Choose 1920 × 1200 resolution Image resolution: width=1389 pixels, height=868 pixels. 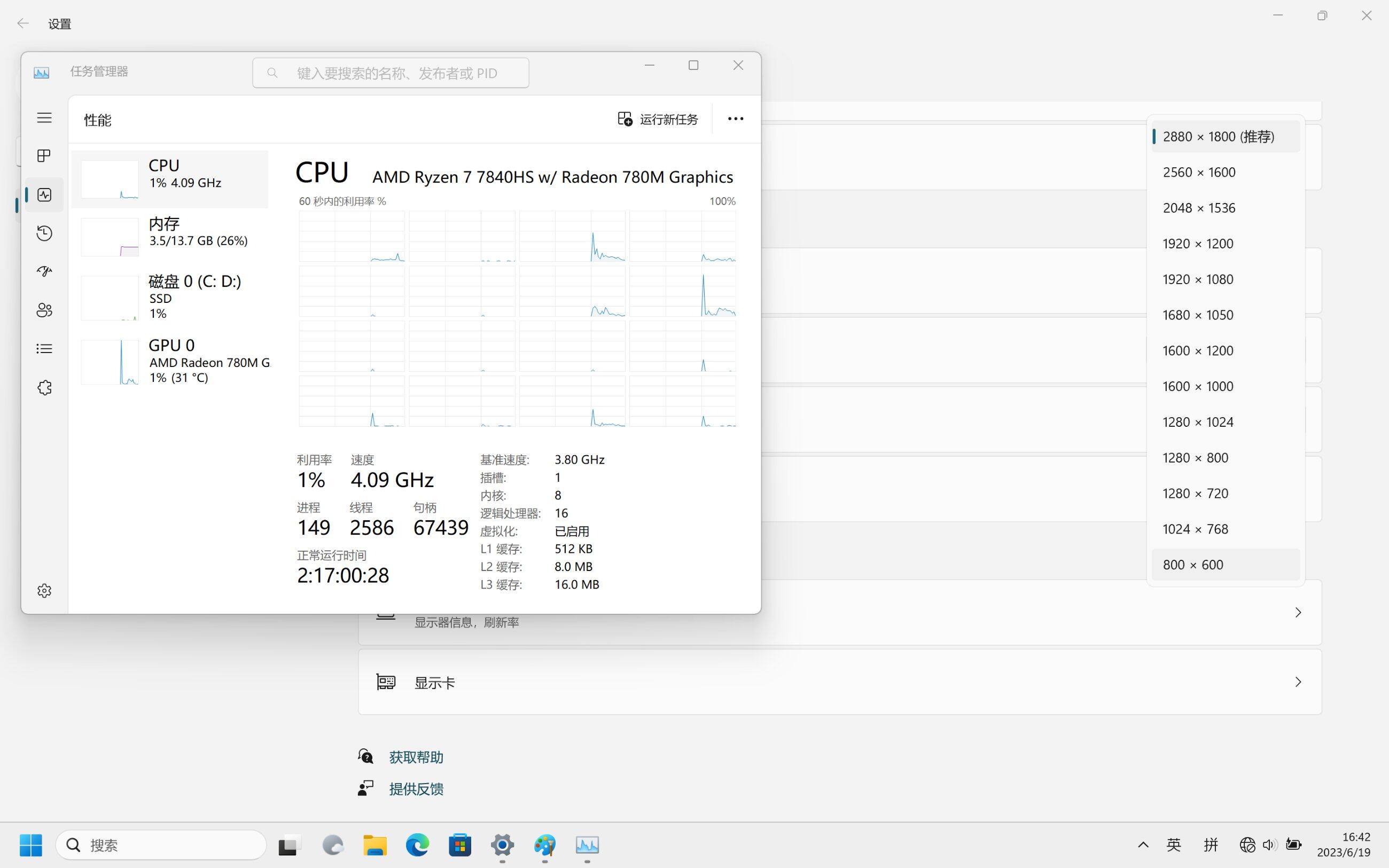(x=1226, y=244)
